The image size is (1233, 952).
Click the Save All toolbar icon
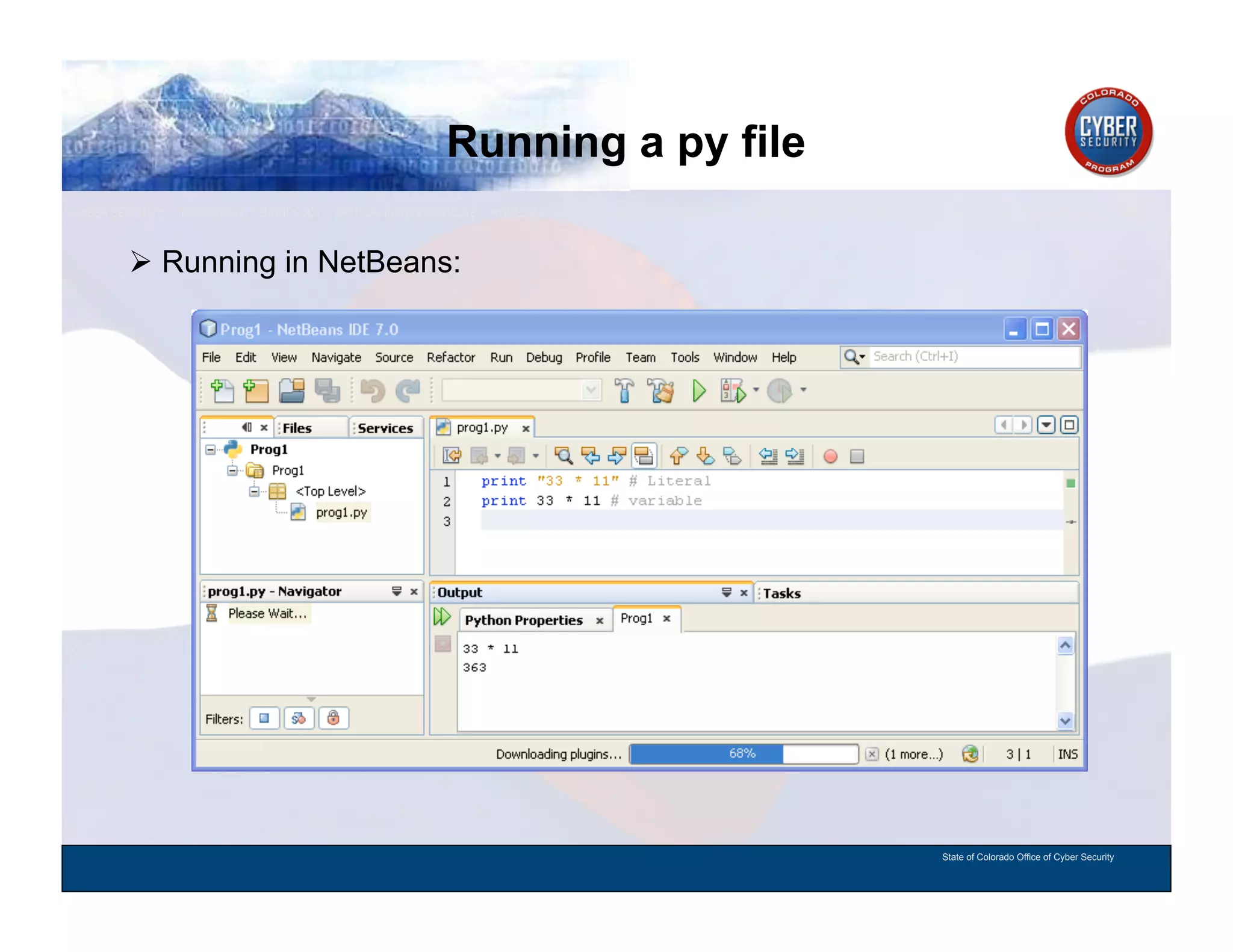pos(328,391)
